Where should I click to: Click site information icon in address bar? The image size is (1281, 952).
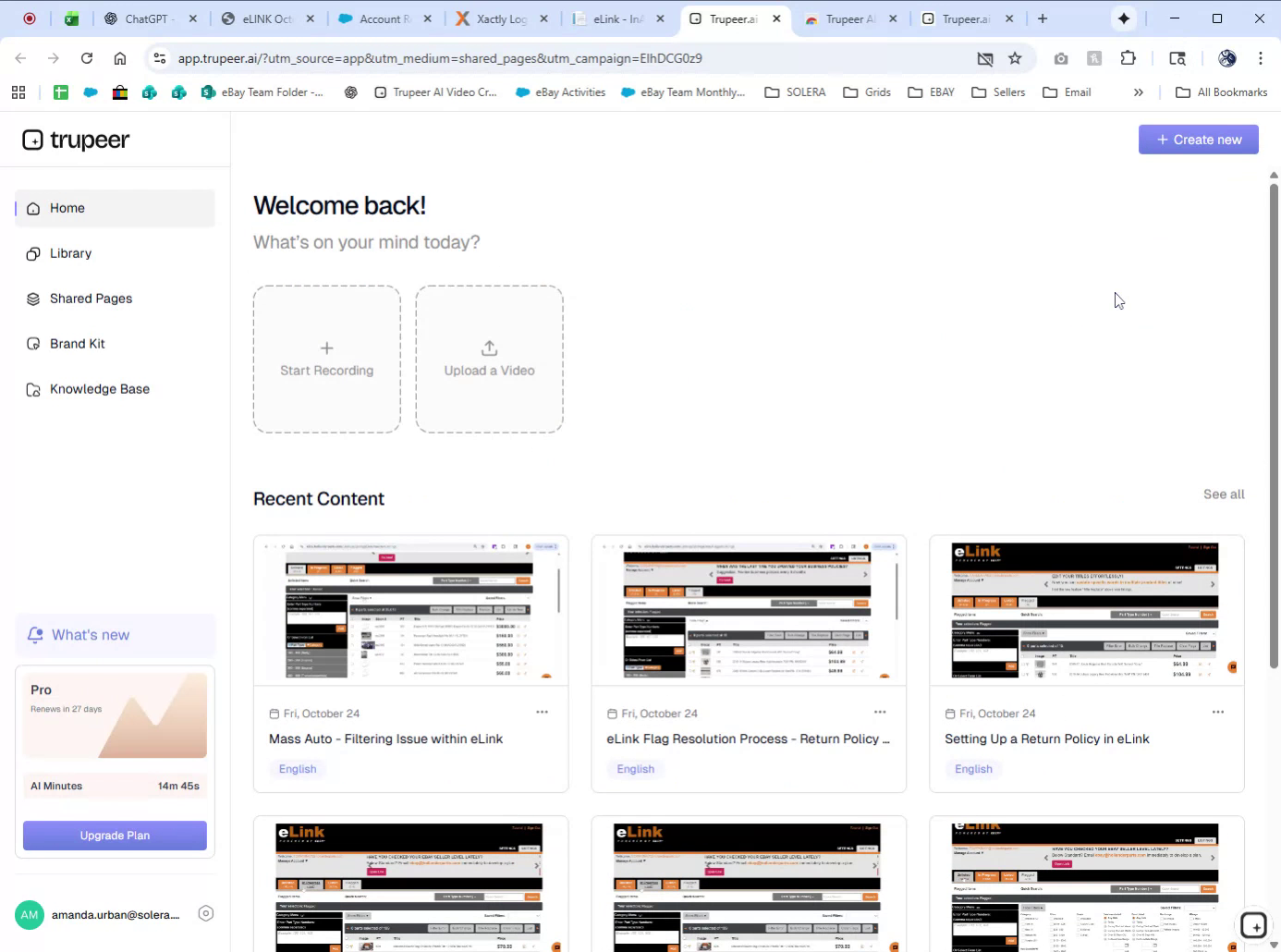(160, 58)
